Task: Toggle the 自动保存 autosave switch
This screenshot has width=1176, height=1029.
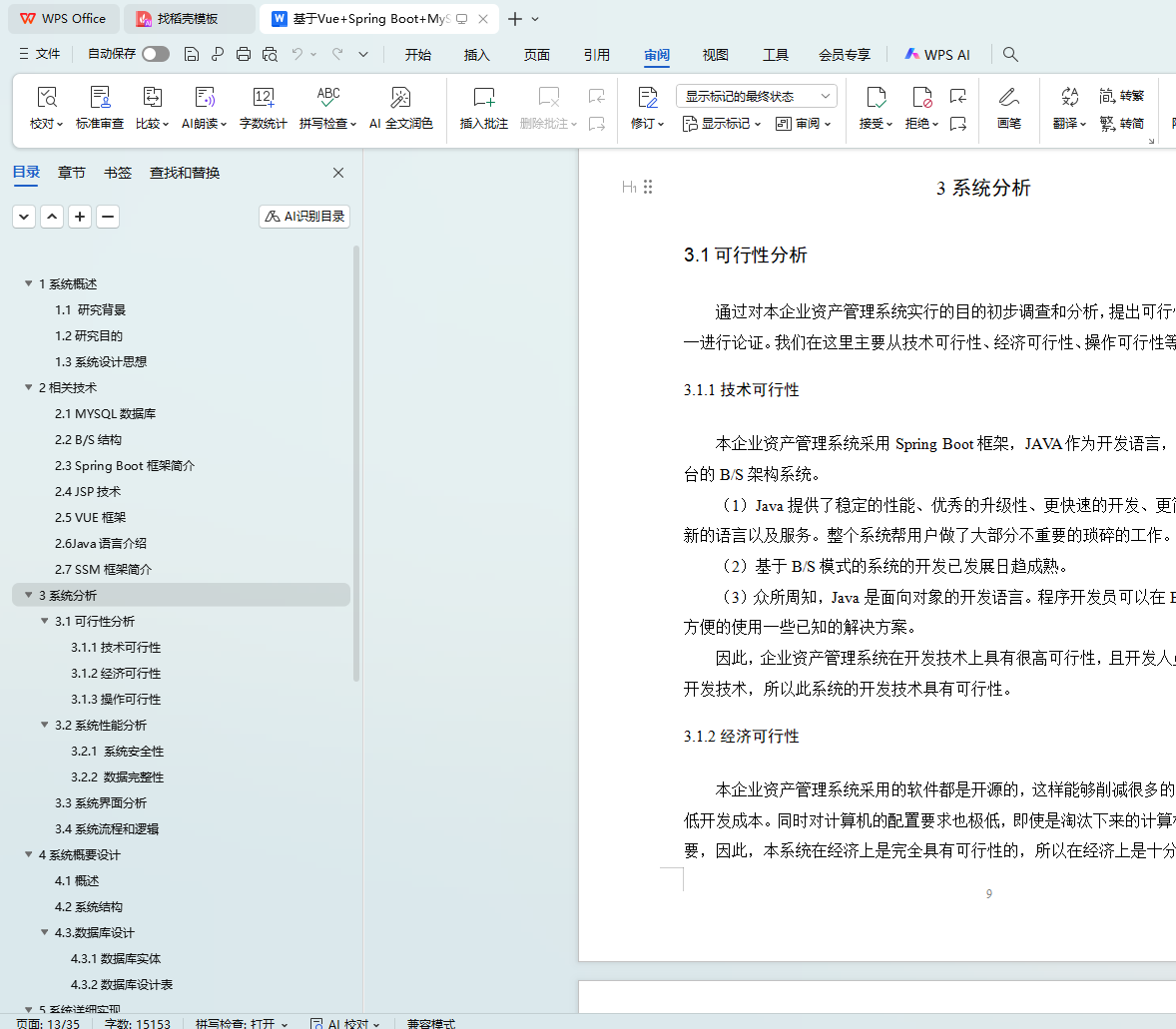Action: point(155,54)
